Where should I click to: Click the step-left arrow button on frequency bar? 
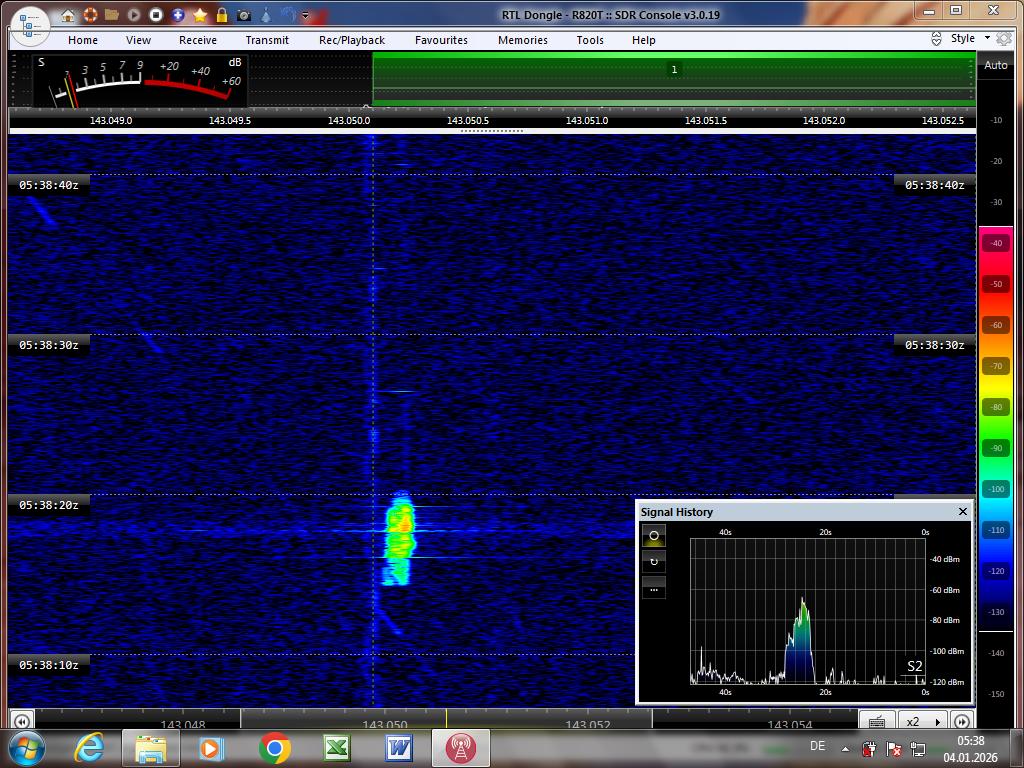click(x=21, y=721)
